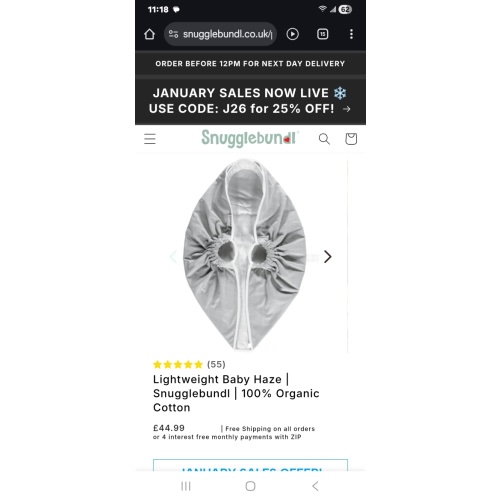Tap the Android back navigation button

pyautogui.click(x=315, y=486)
